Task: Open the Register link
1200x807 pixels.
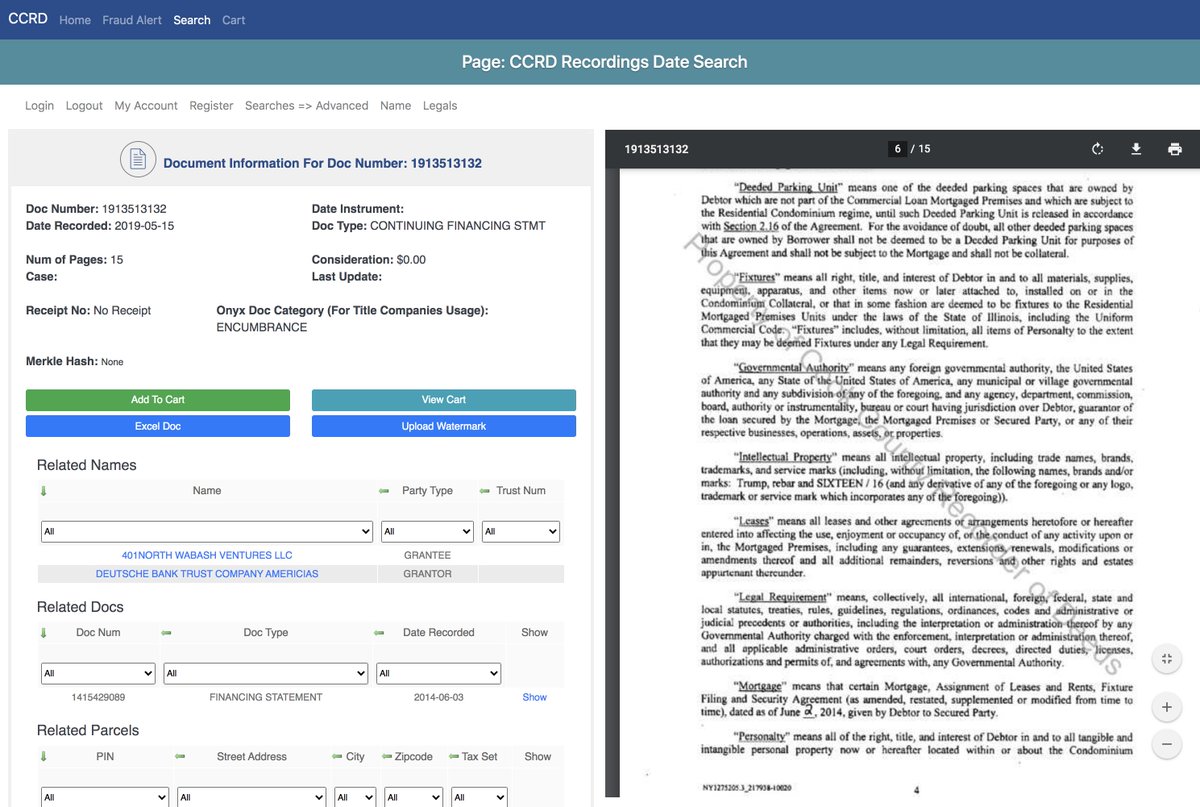Action: coord(211,105)
